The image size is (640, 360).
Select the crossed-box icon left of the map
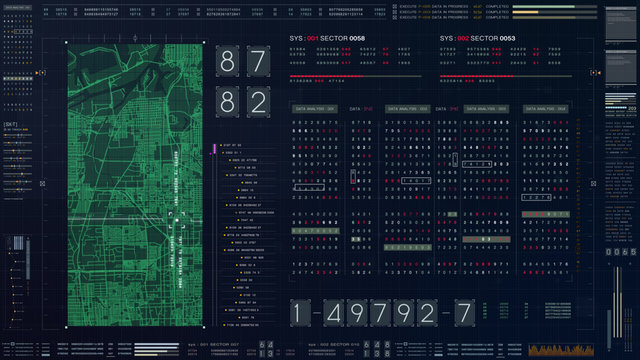pyautogui.click(x=42, y=184)
